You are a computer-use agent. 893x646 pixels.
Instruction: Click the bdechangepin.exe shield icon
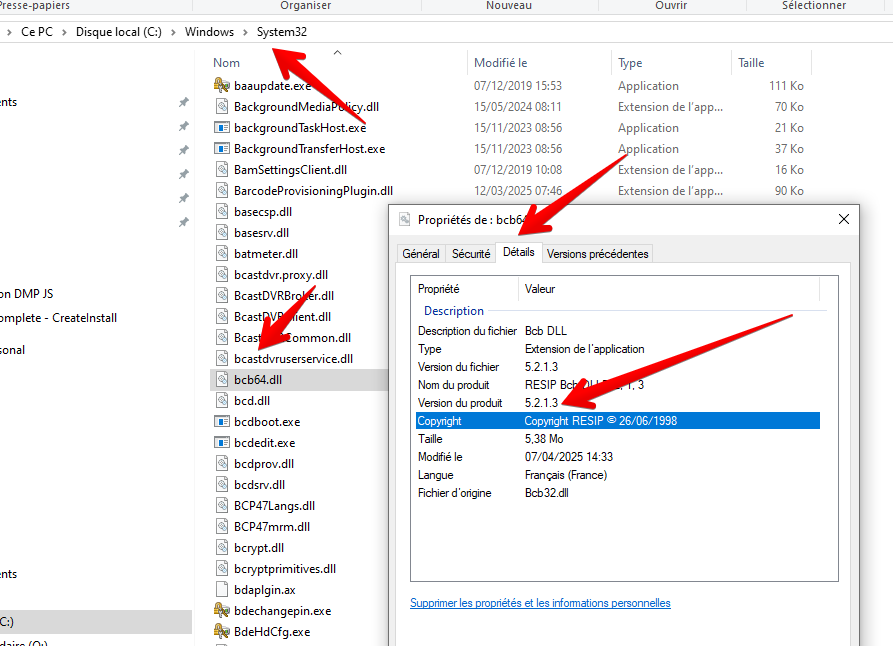click(x=222, y=611)
